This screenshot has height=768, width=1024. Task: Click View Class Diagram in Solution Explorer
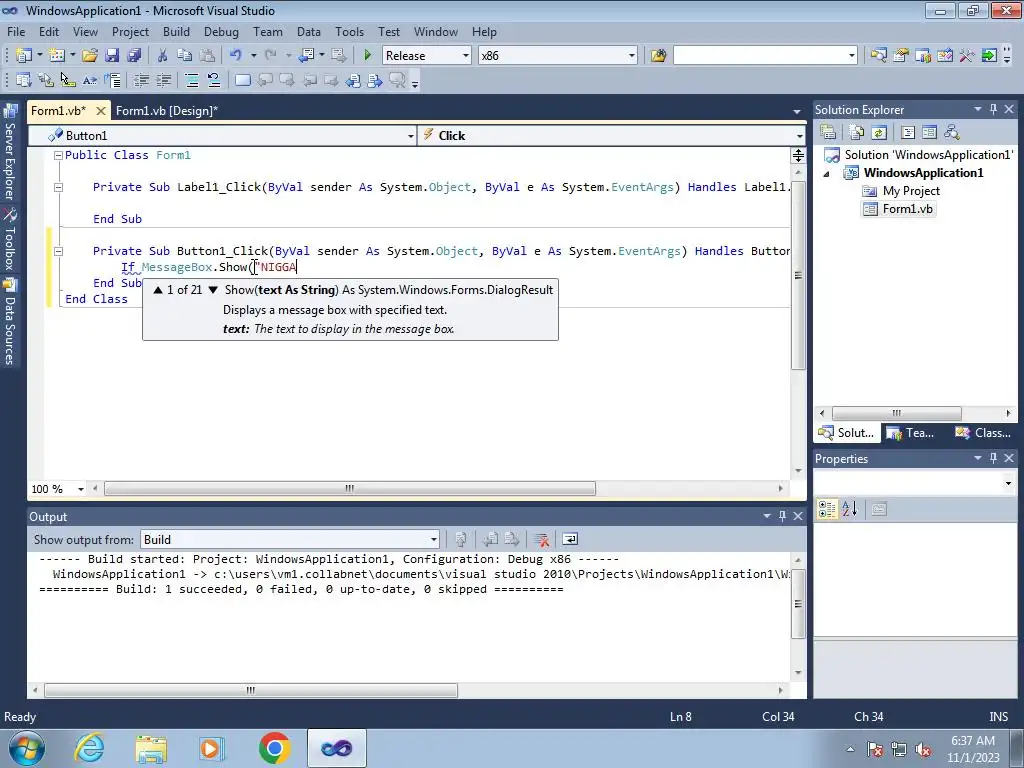coord(952,133)
